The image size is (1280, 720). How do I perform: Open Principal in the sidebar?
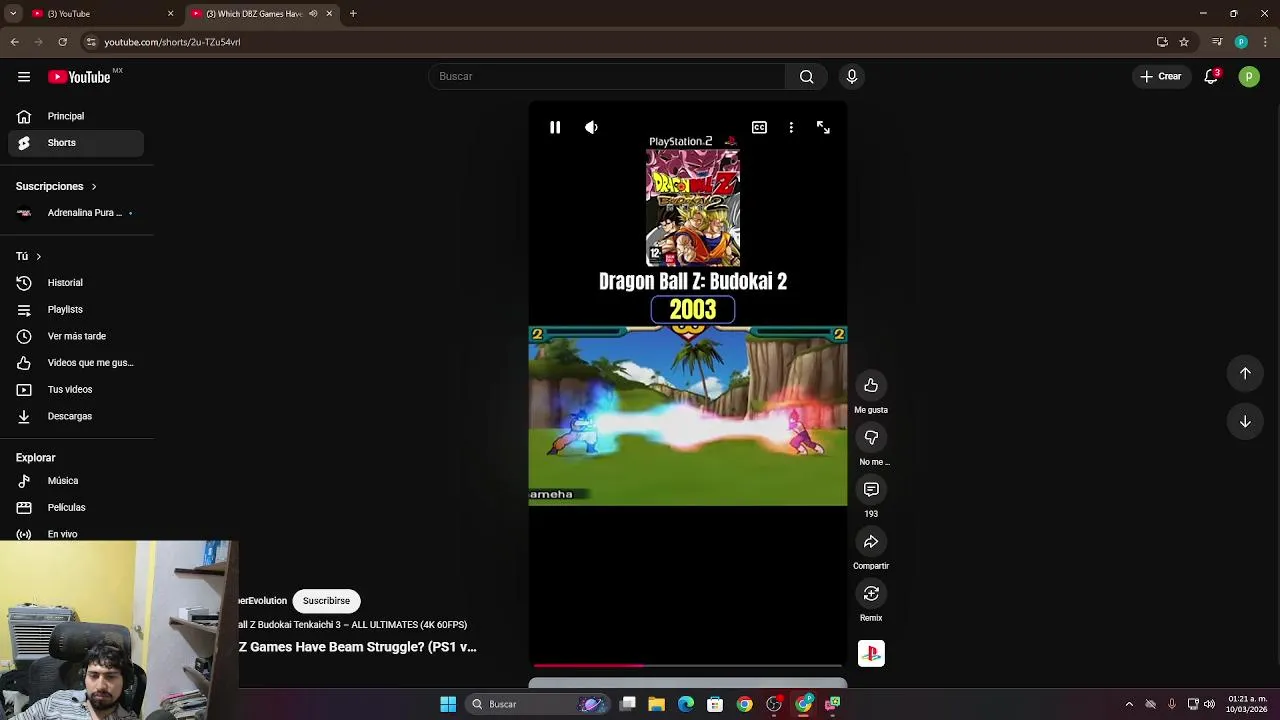76,116
